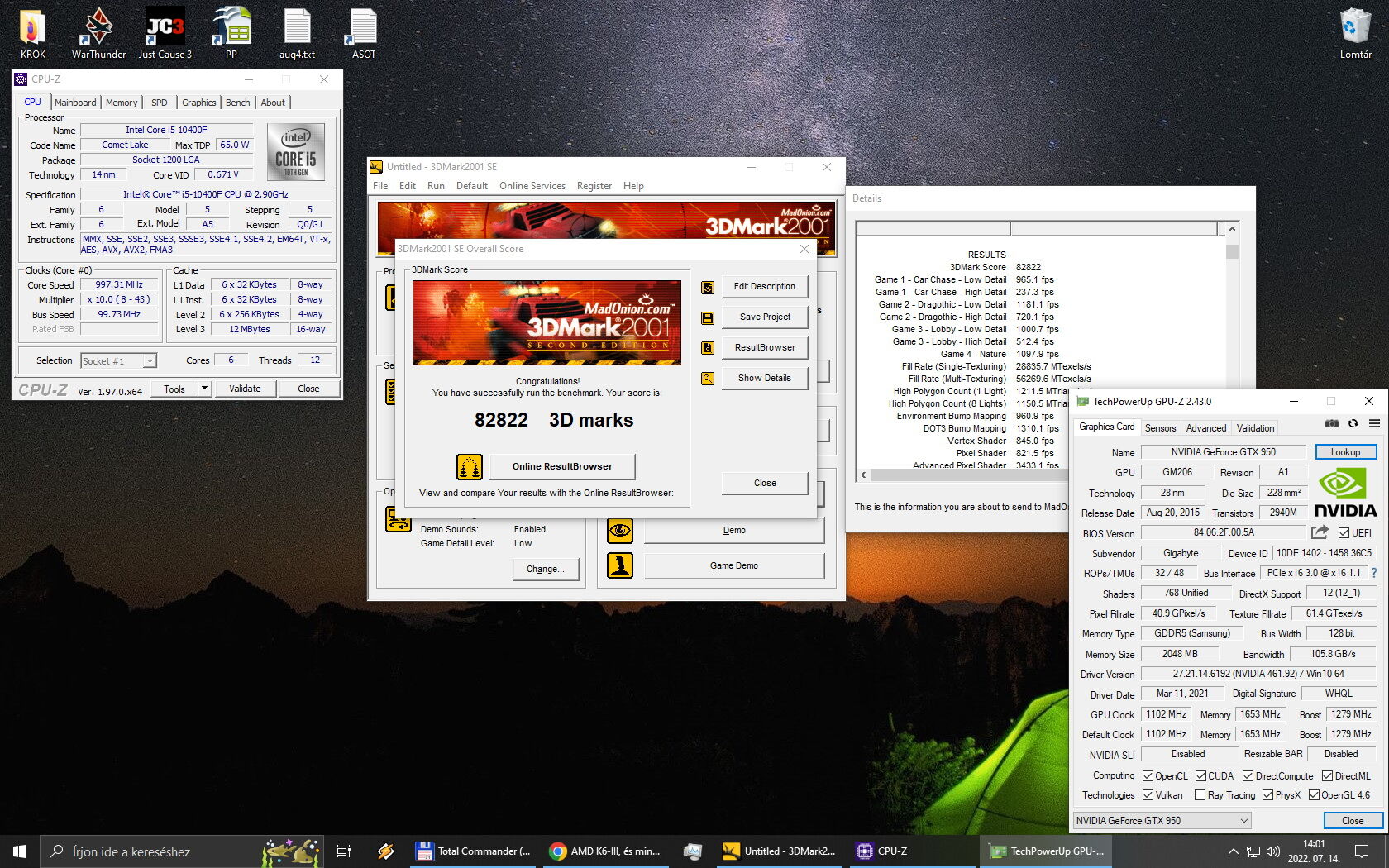Open Task View on the taskbar
This screenshot has height=868, width=1389.
click(x=344, y=851)
